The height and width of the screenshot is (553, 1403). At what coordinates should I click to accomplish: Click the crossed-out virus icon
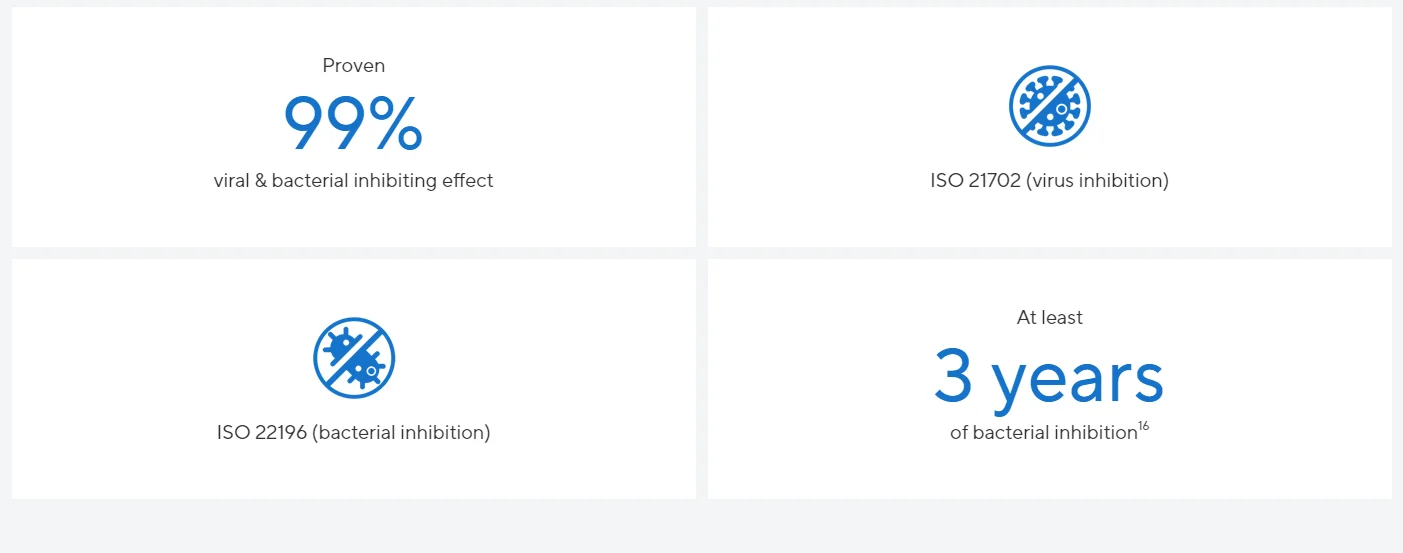coord(1049,106)
